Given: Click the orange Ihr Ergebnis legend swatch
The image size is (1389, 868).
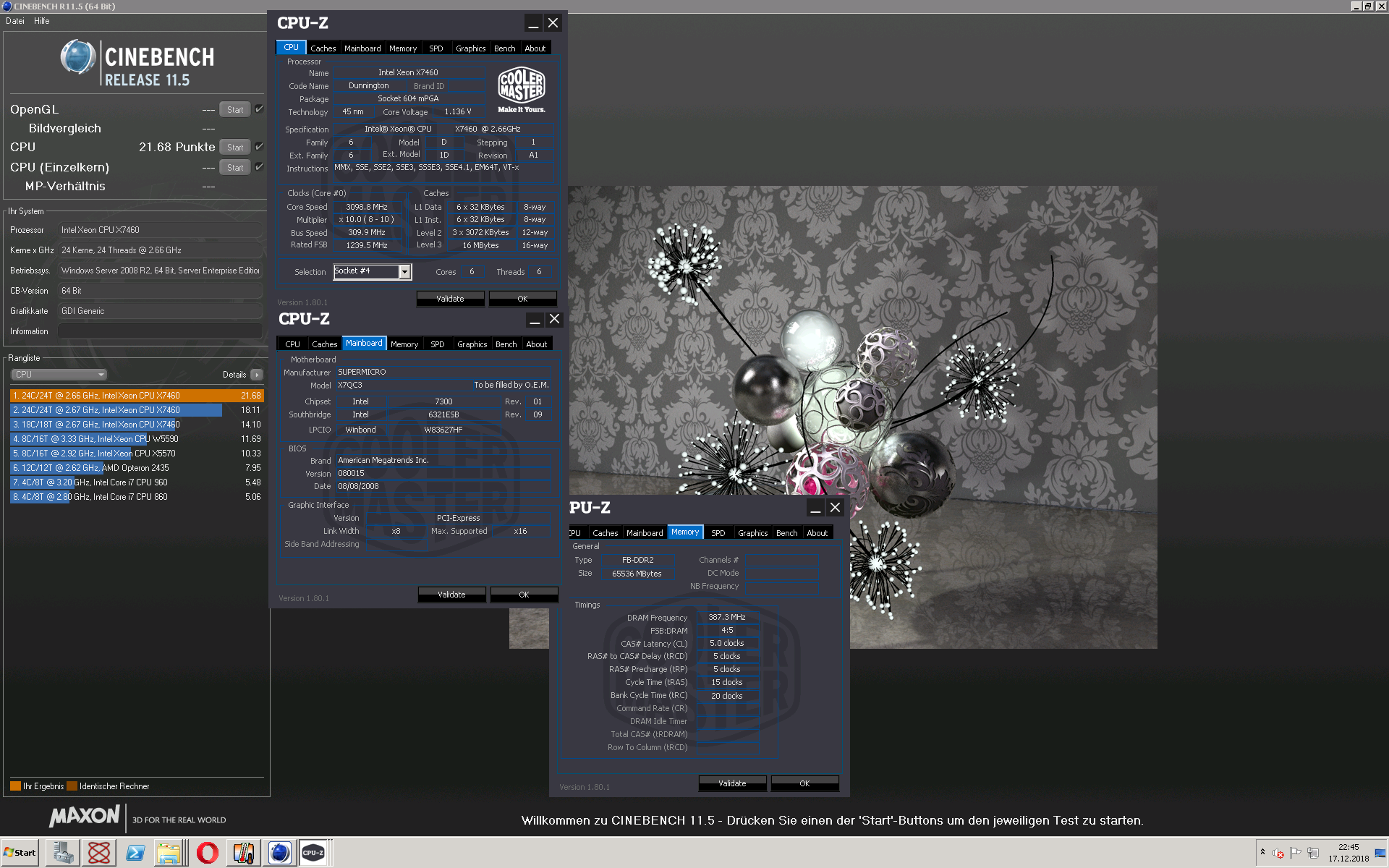Looking at the screenshot, I should pyautogui.click(x=16, y=786).
